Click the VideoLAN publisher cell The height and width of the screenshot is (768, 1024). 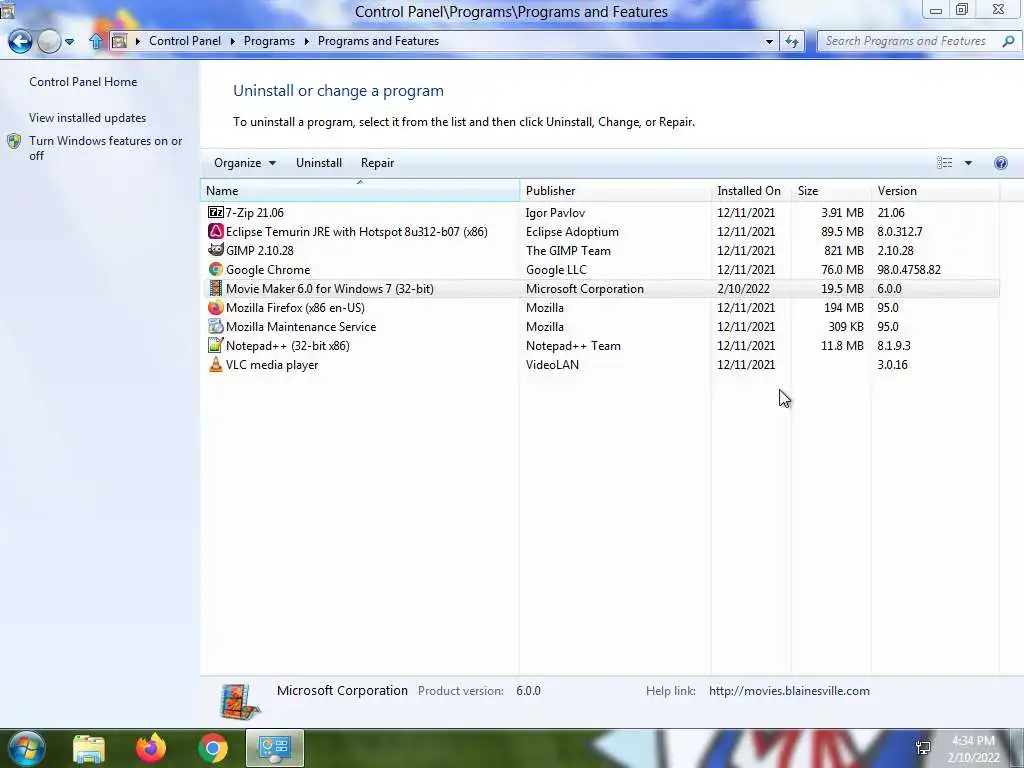click(x=552, y=364)
